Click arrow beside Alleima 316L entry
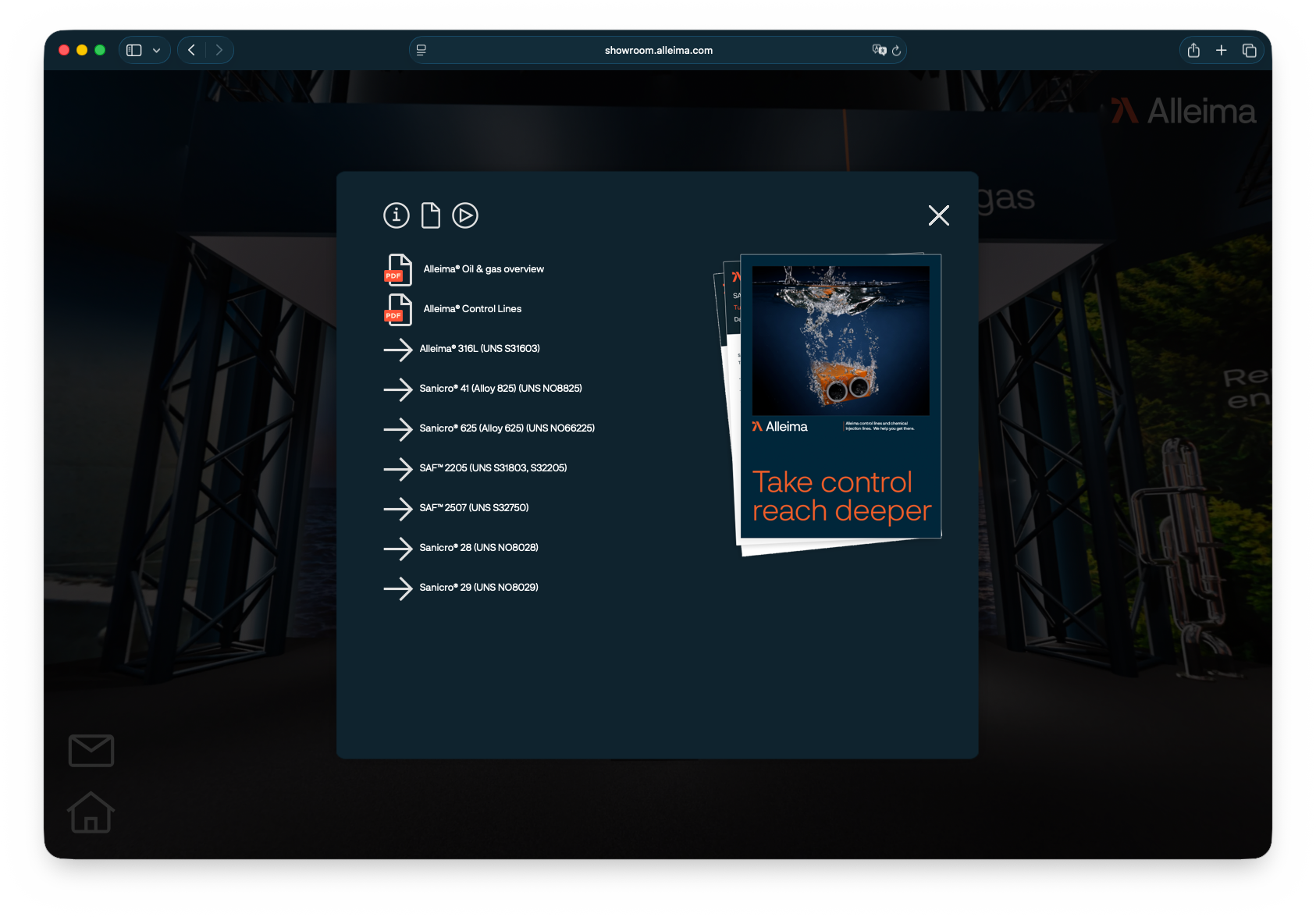 [x=398, y=350]
